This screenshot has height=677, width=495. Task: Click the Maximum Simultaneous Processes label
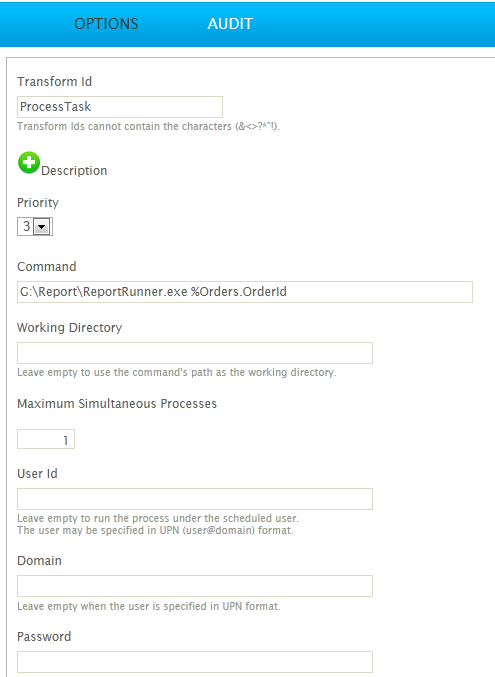point(117,404)
